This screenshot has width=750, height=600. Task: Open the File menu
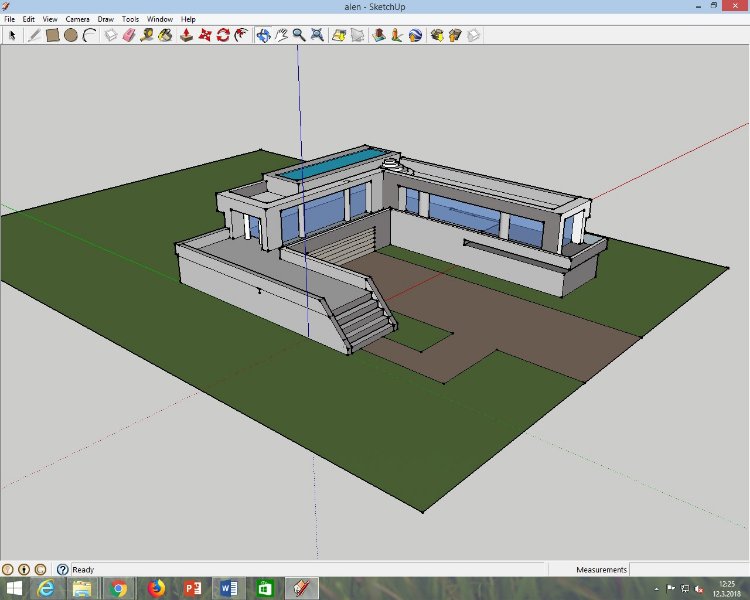tap(10, 19)
